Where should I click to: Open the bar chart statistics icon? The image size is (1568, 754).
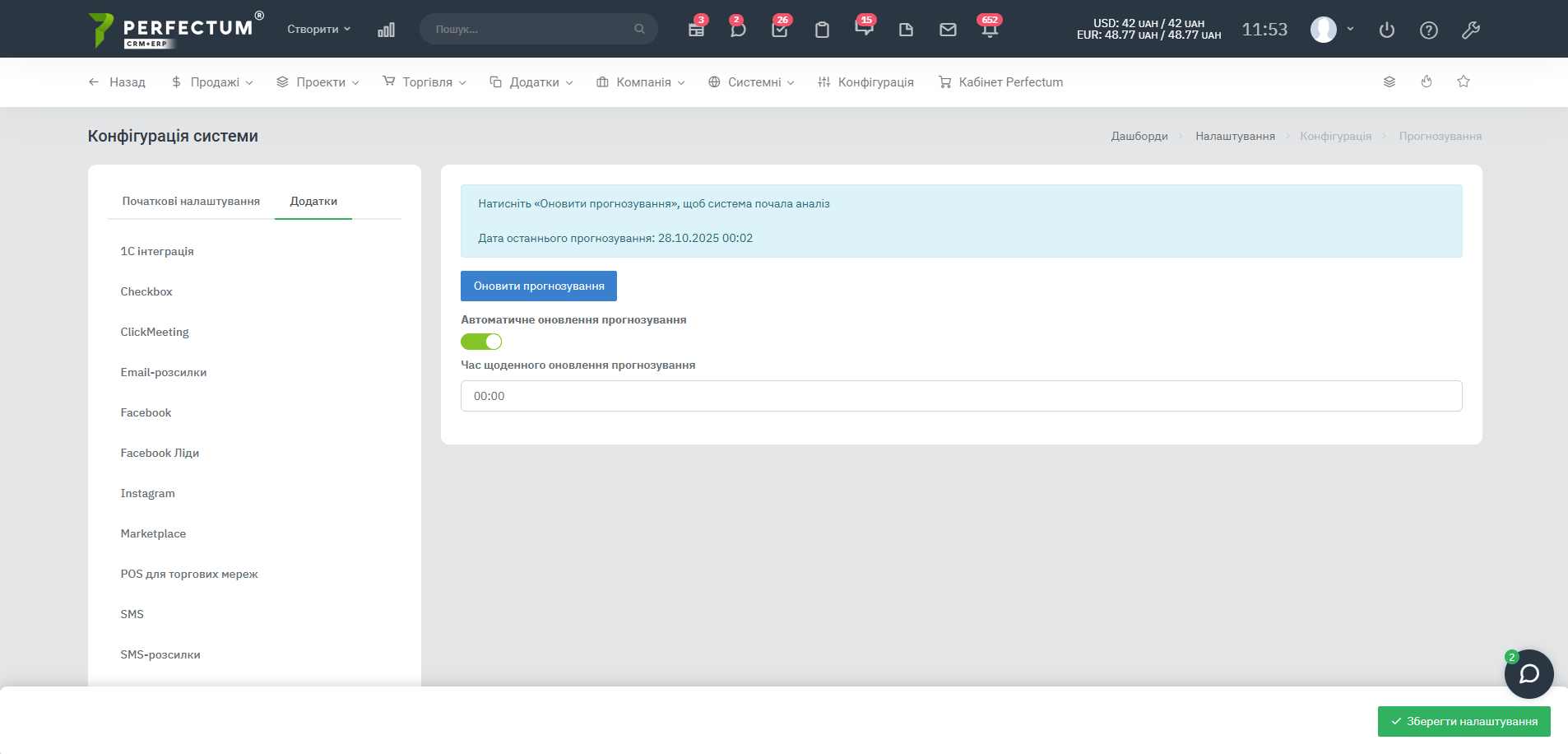(386, 30)
